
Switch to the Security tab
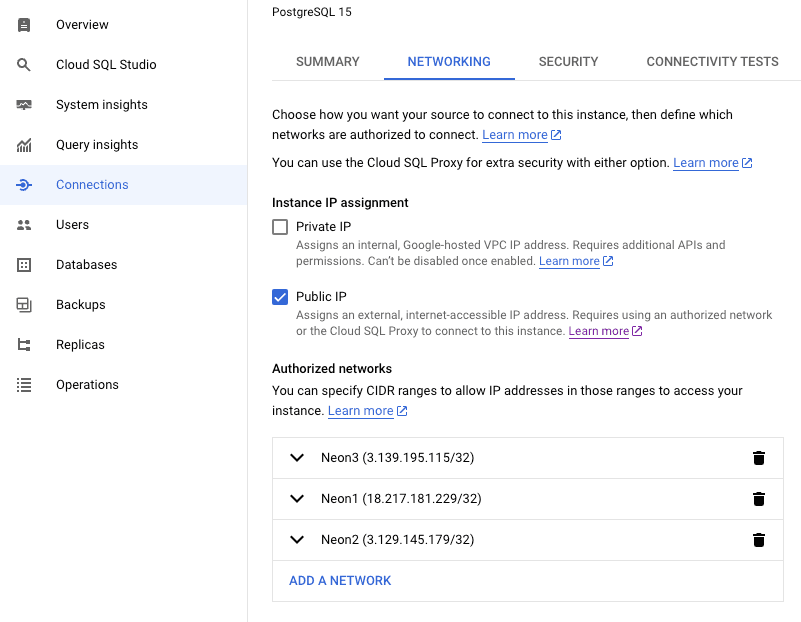coord(568,61)
